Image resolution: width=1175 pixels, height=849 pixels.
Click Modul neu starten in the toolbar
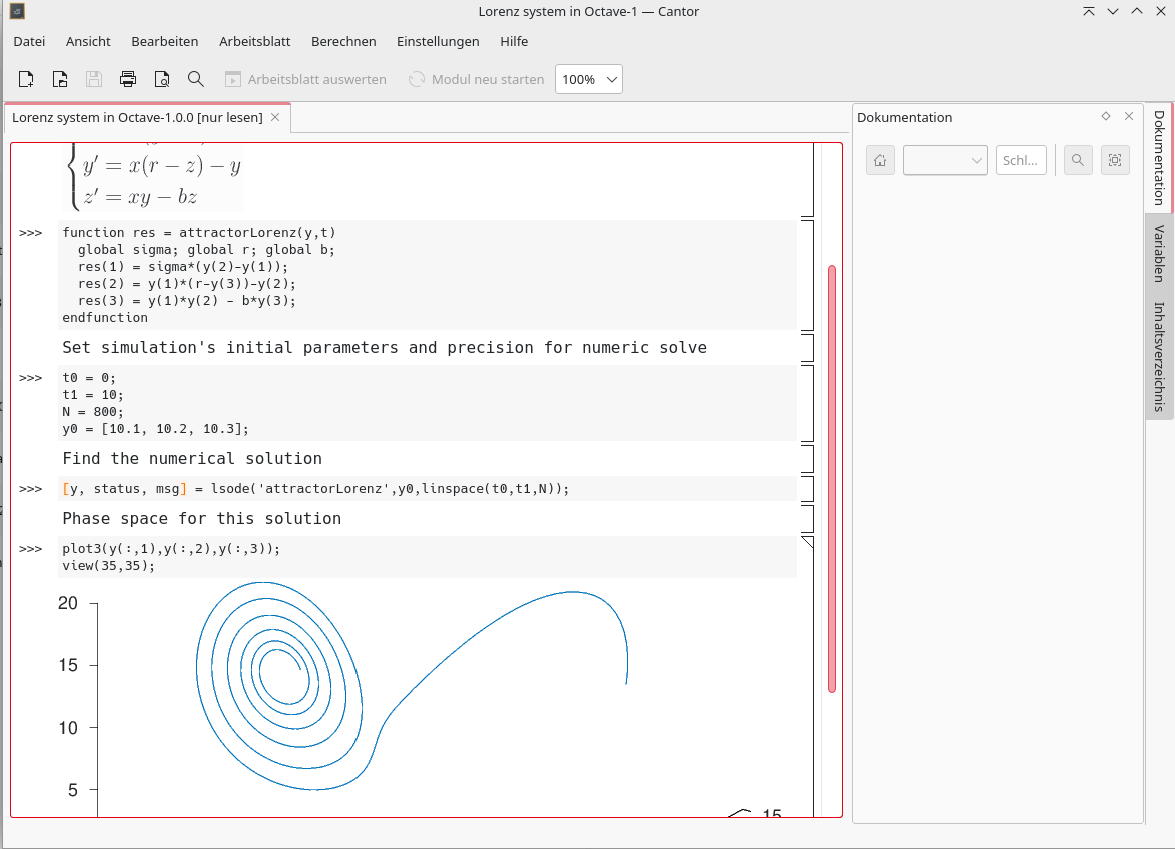[x=477, y=79]
